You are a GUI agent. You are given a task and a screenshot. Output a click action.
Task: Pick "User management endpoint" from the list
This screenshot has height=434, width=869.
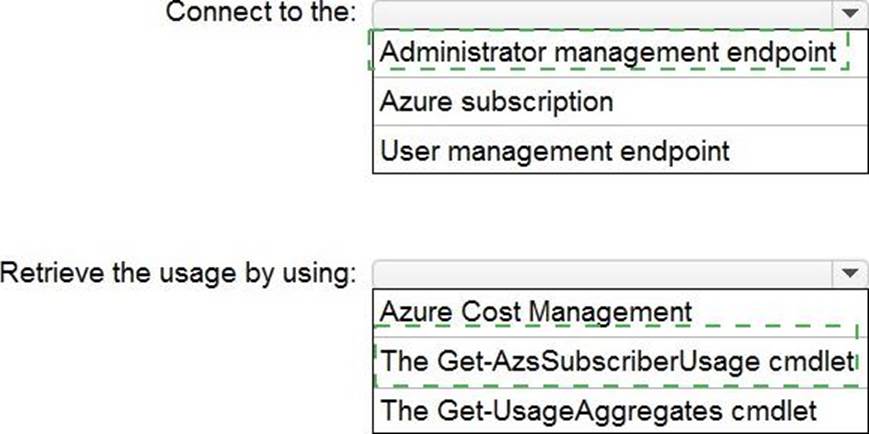pyautogui.click(x=555, y=151)
